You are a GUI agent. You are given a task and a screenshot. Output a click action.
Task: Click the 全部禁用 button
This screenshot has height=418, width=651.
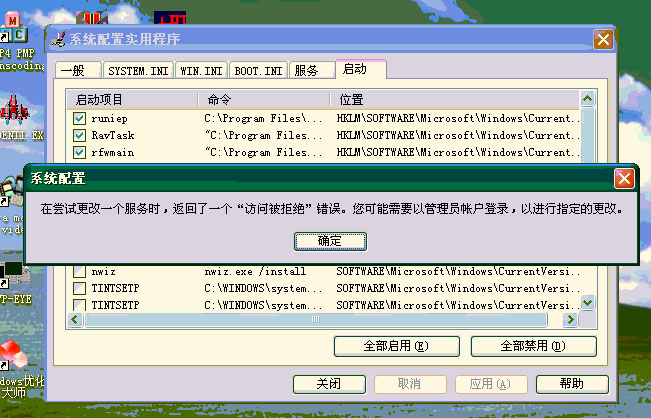[x=534, y=346]
